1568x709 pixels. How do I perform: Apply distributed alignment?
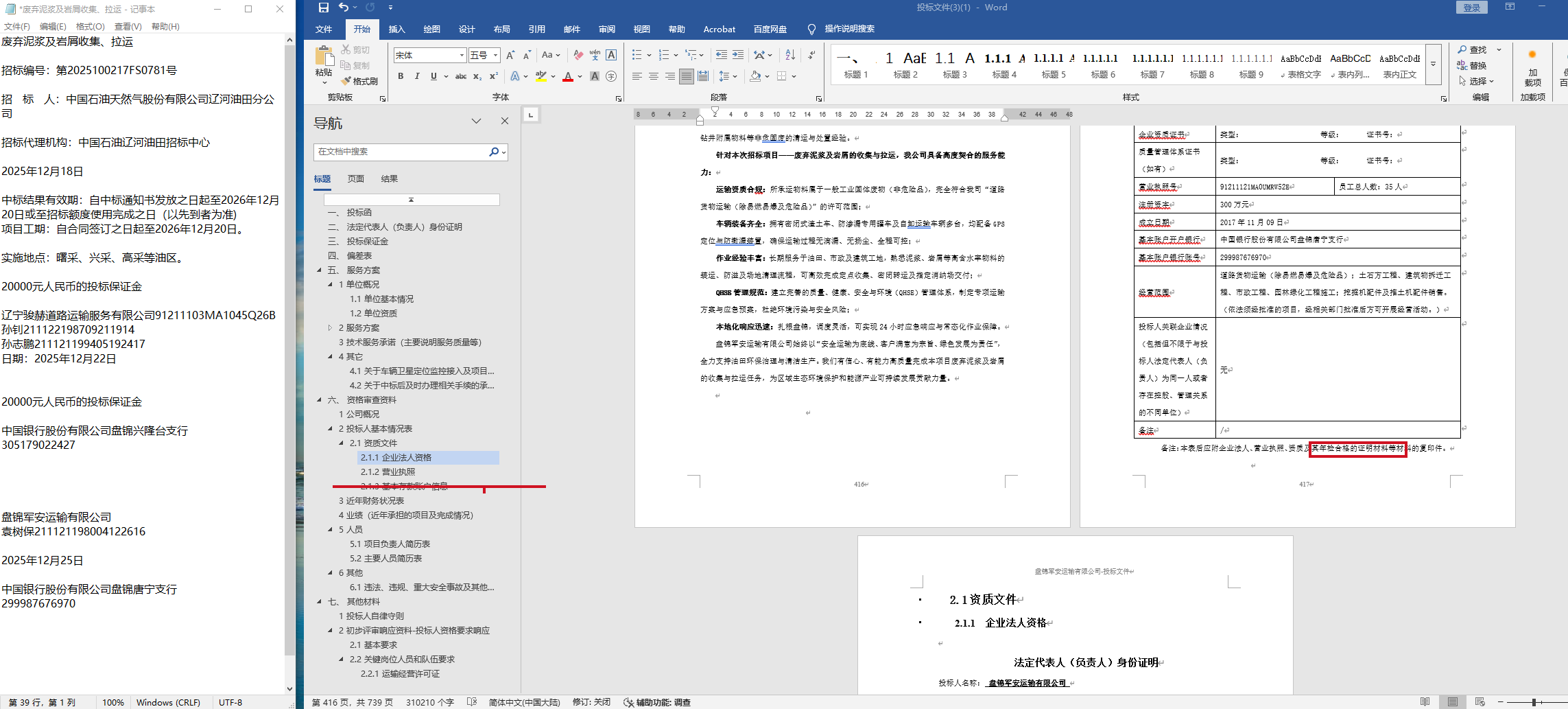703,76
